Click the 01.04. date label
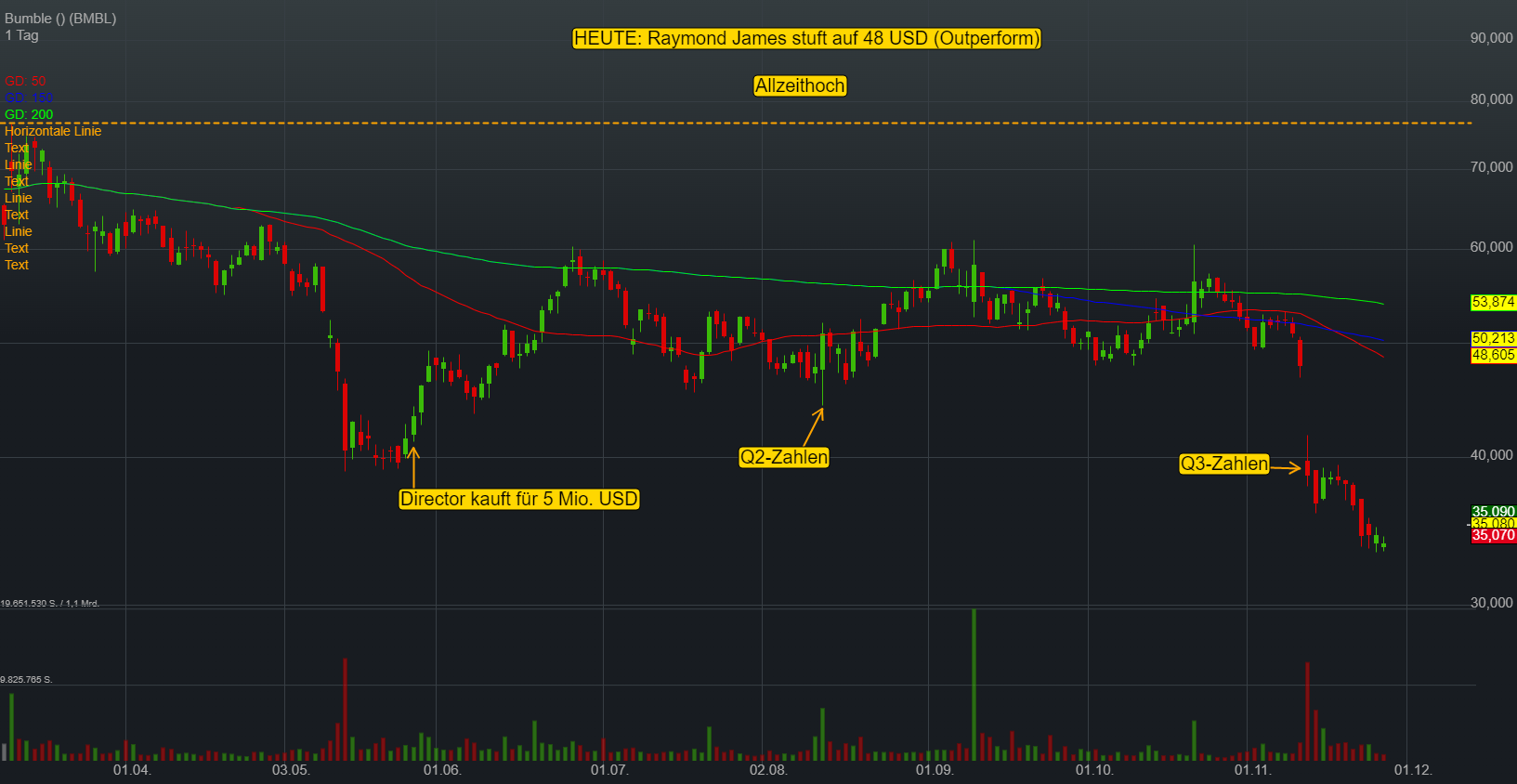Image resolution: width=1517 pixels, height=784 pixels. [132, 770]
